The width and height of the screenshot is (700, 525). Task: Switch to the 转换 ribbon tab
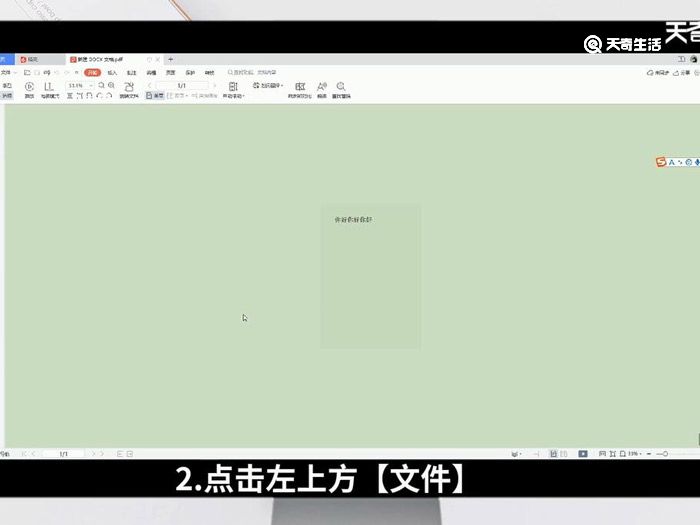coord(209,72)
